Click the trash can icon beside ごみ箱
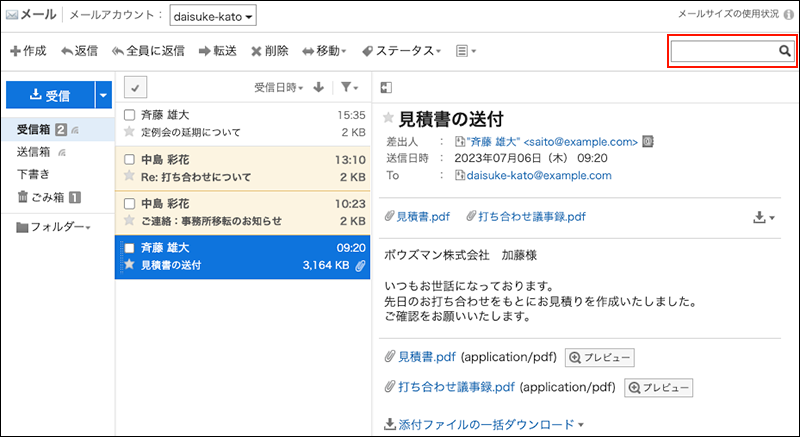 (x=23, y=196)
